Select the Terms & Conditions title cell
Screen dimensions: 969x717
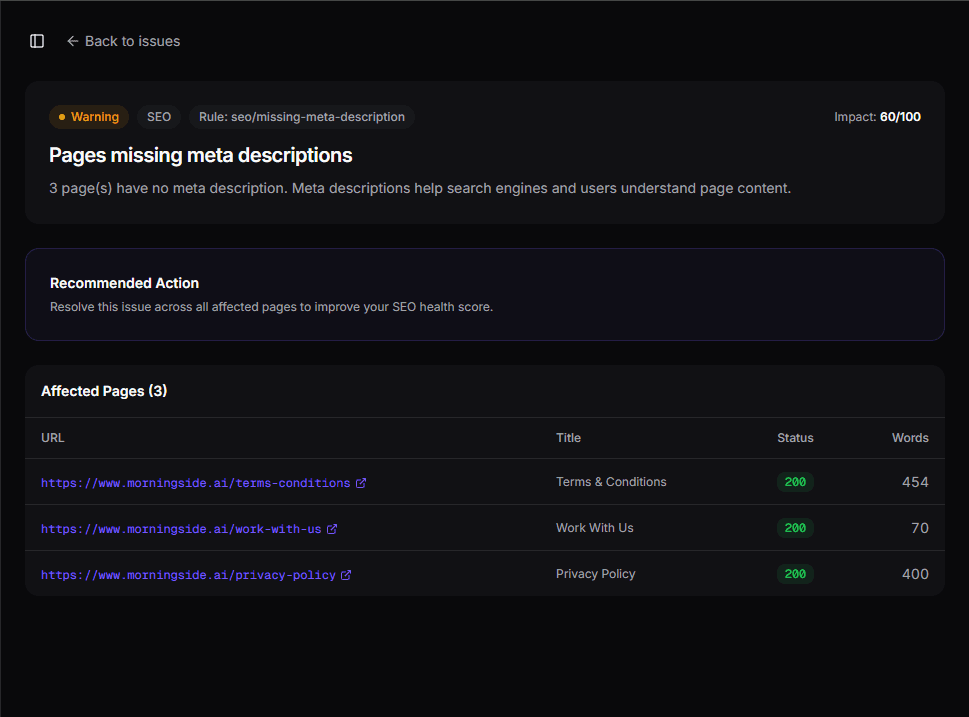[611, 482]
